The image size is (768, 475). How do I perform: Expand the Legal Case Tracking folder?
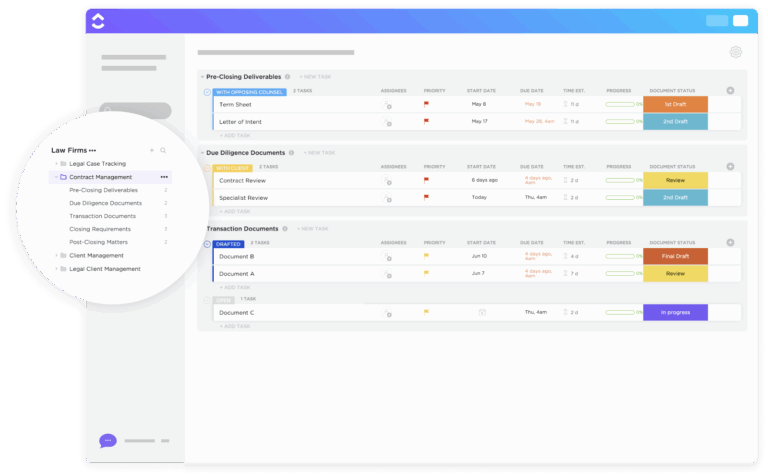point(56,163)
